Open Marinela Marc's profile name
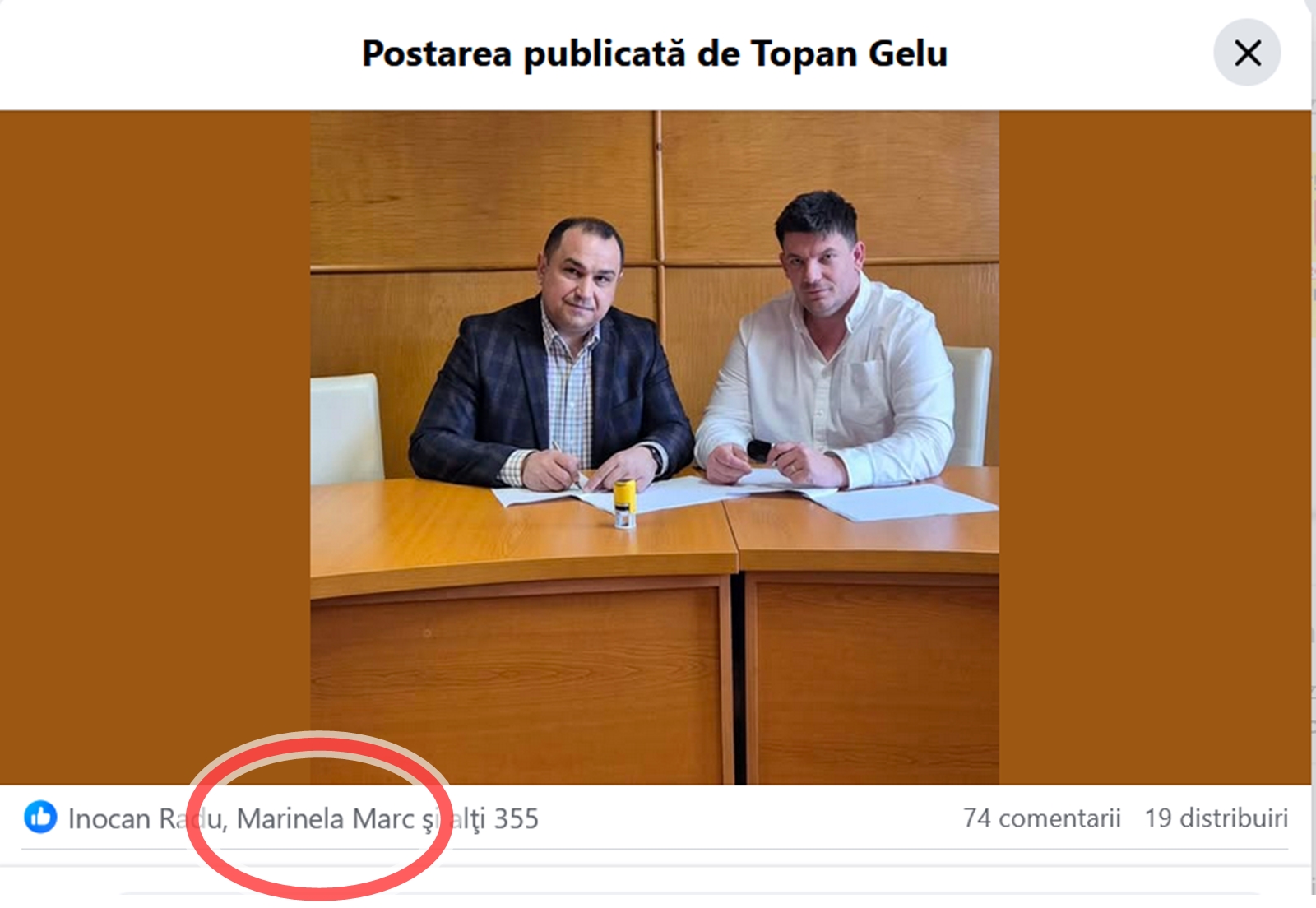Screen dimensions: 1316x908 click(x=326, y=818)
